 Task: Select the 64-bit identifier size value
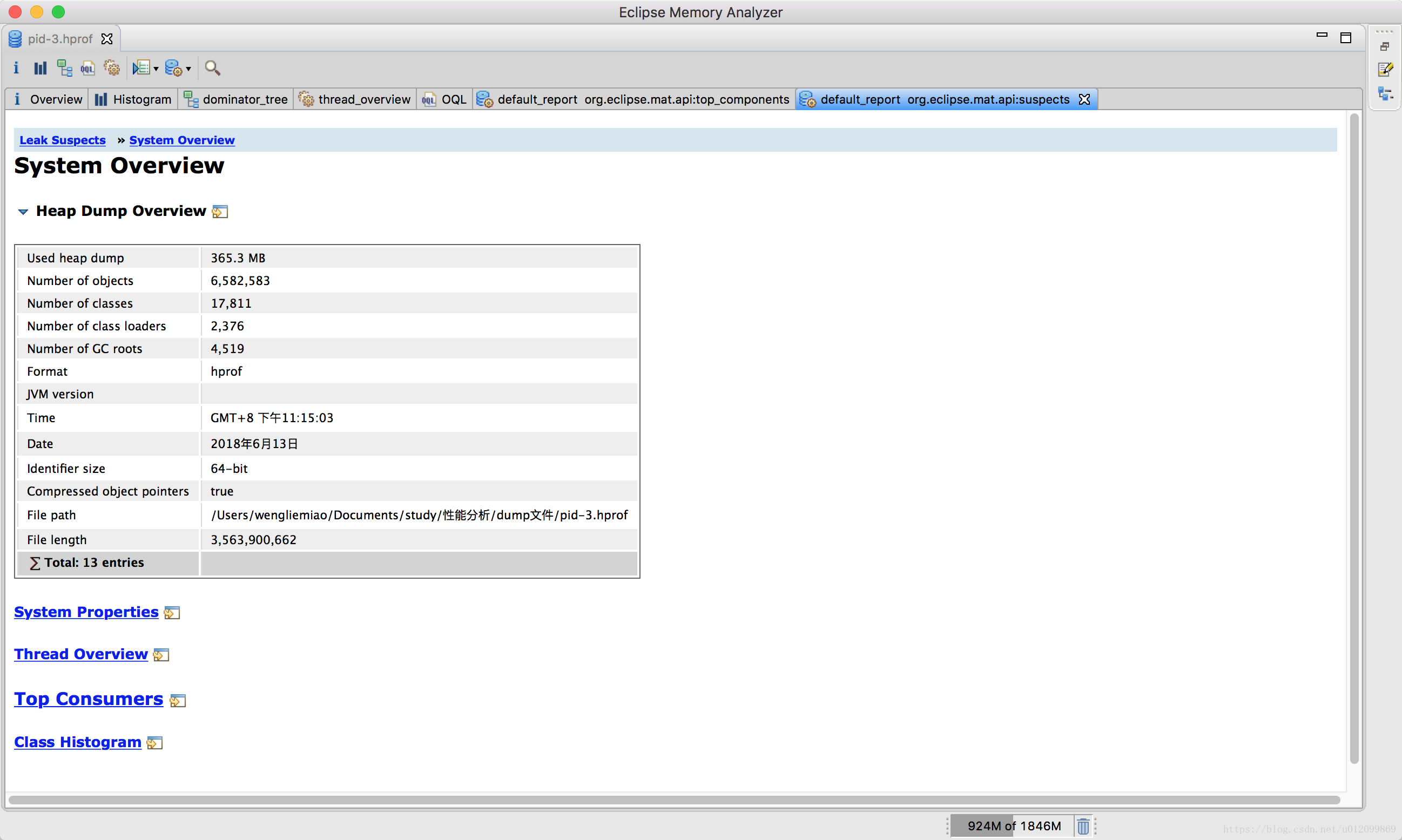tap(229, 468)
